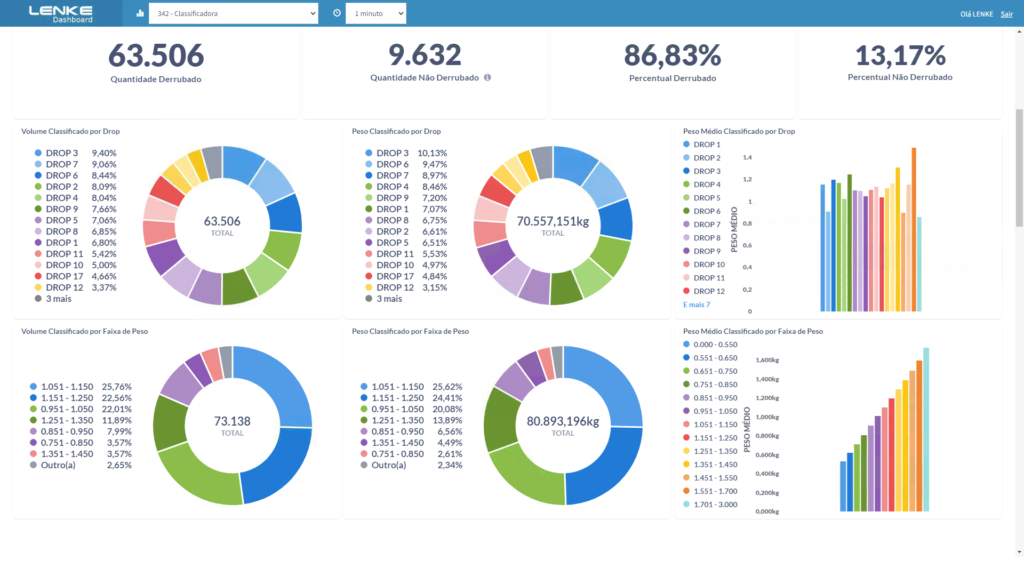Click DROP 12 in Peso Médio por Drop legend
The image size is (1024, 576).
[704, 291]
